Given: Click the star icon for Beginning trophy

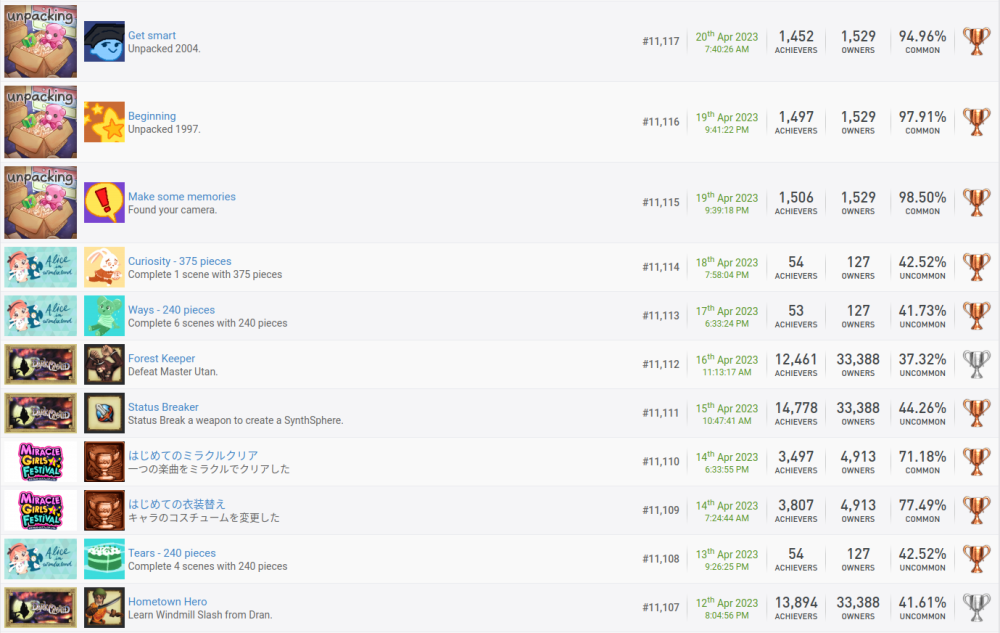Looking at the screenshot, I should click(x=104, y=122).
